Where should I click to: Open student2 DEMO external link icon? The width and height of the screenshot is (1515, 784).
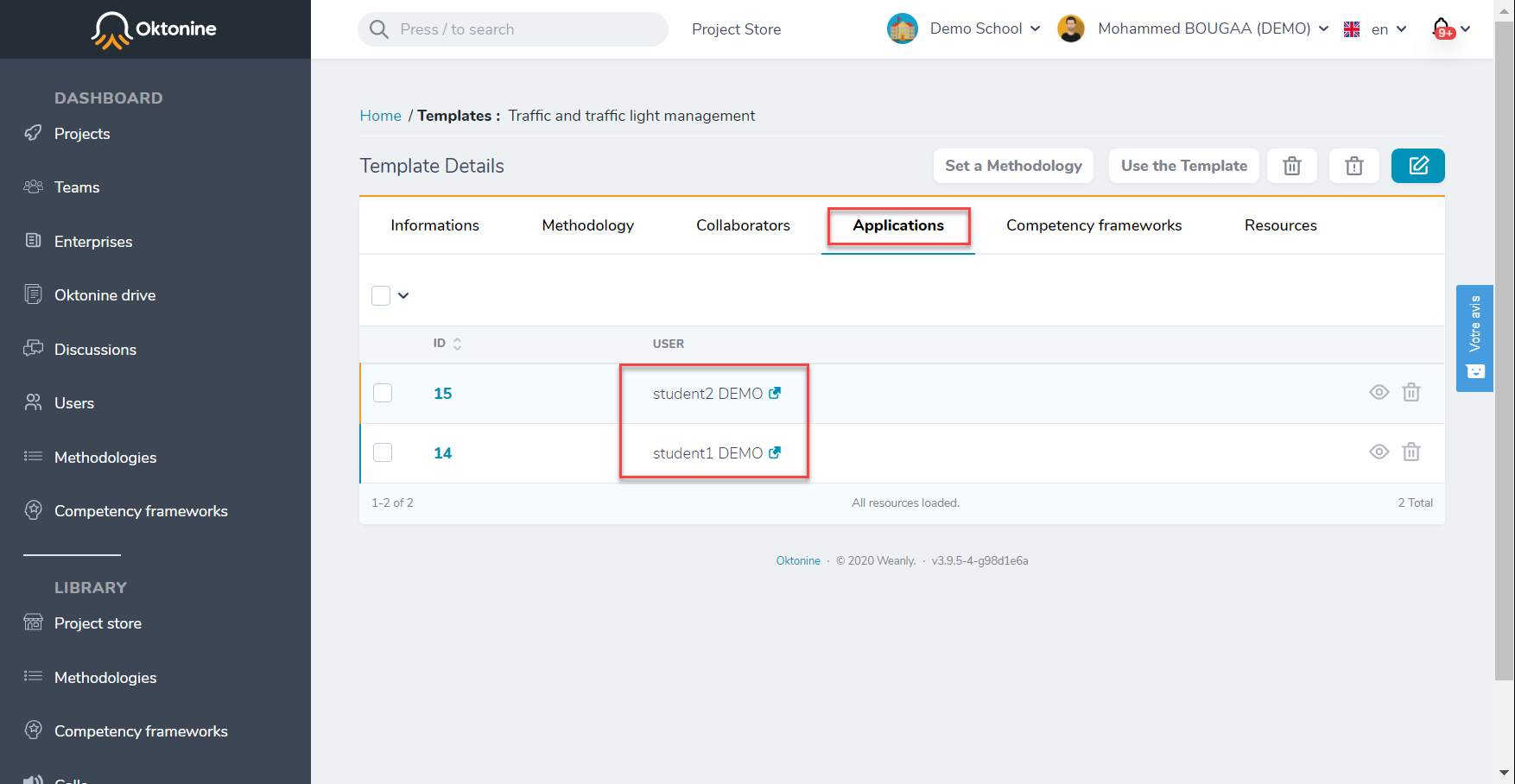pyautogui.click(x=775, y=393)
